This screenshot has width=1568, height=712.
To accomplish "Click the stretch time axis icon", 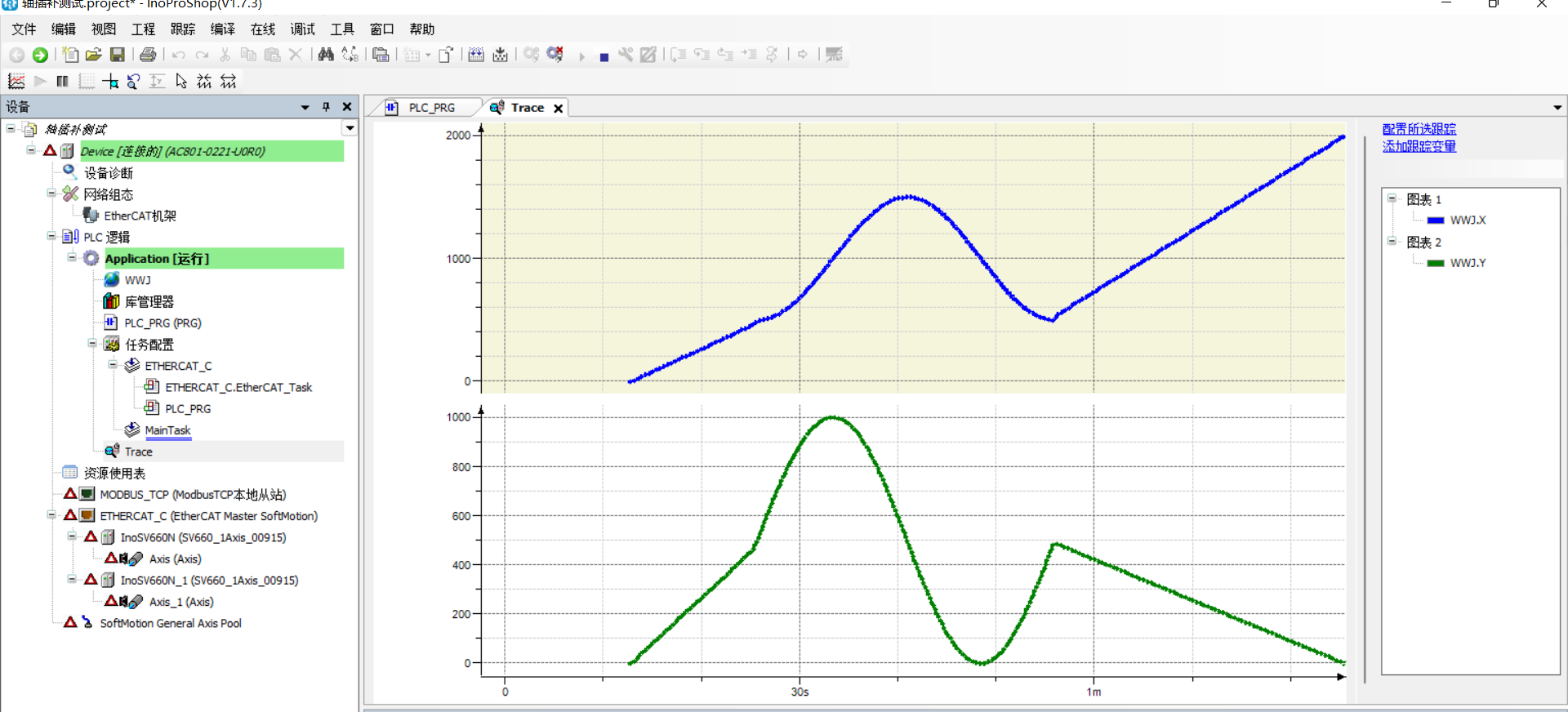I will 229,81.
